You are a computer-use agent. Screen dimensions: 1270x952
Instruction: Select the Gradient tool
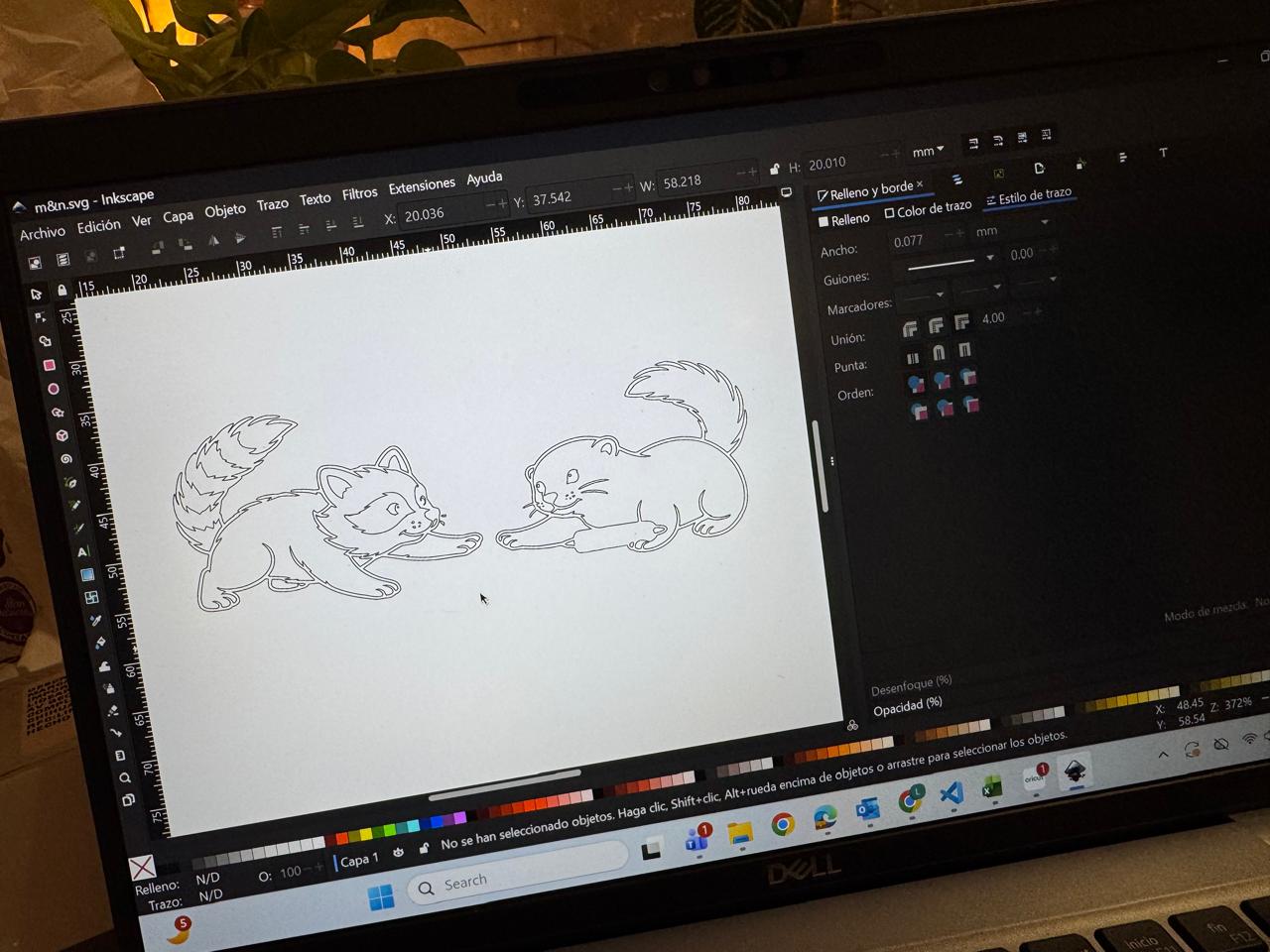click(87, 574)
